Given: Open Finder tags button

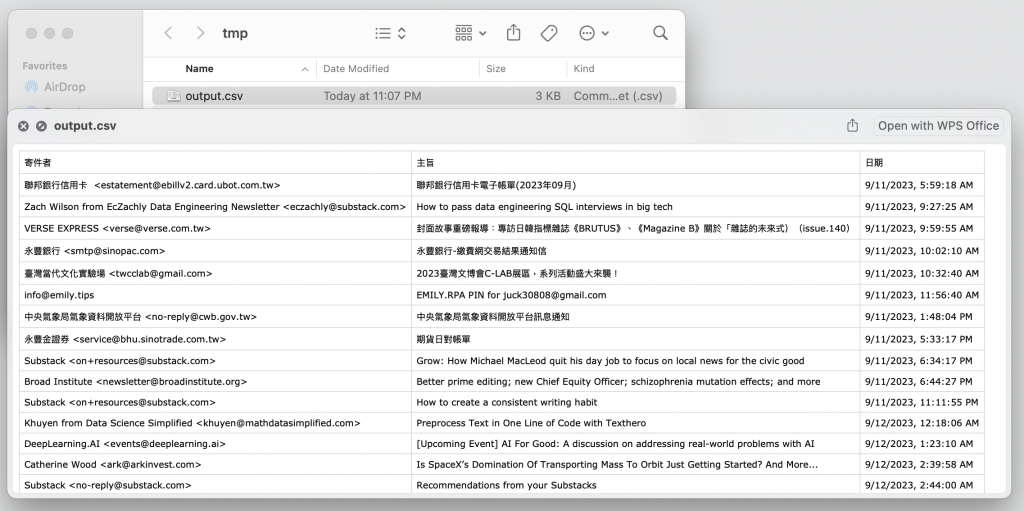Looking at the screenshot, I should click(x=549, y=33).
